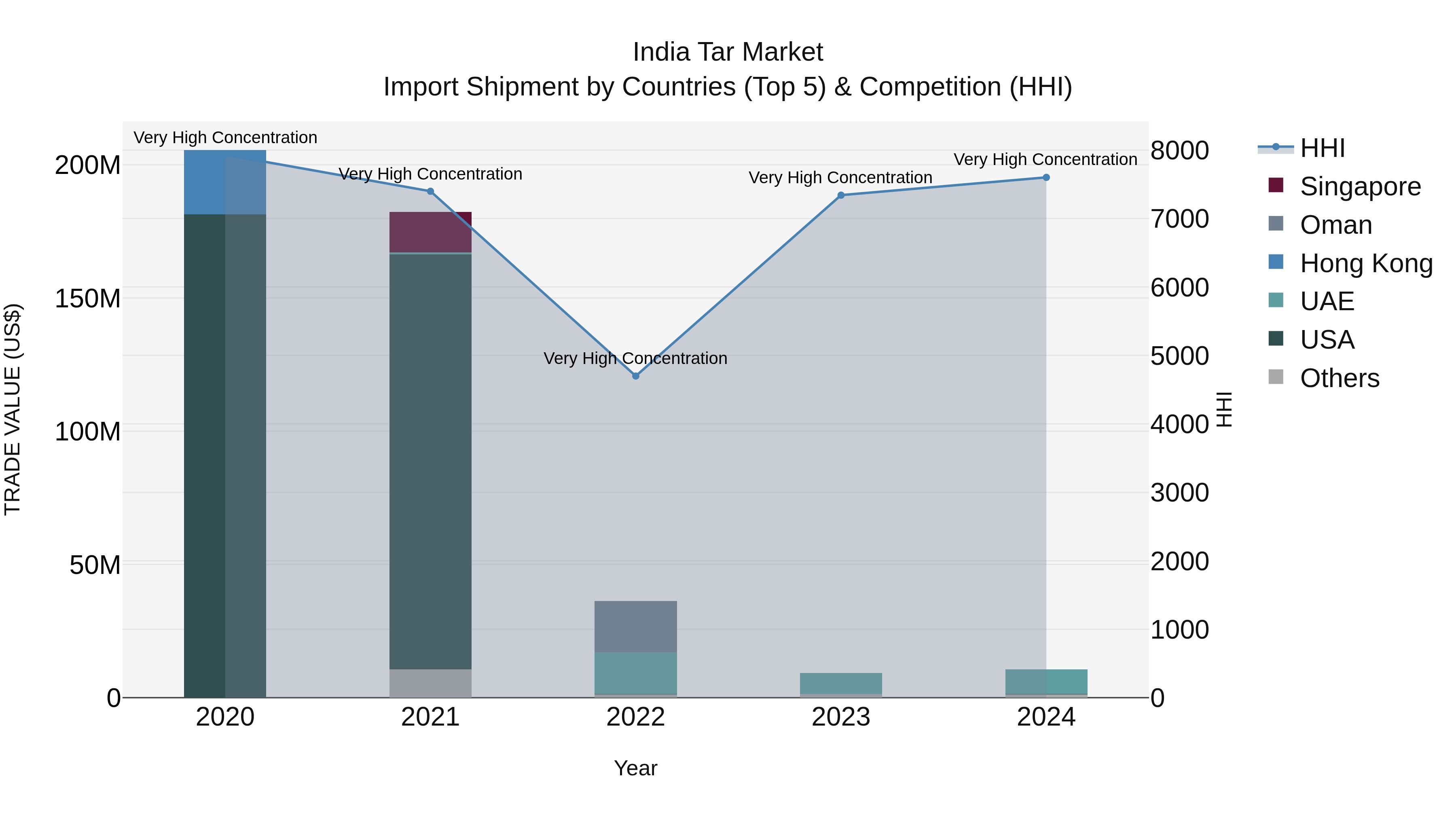Toggle the Hong Kong legend entry
The width and height of the screenshot is (1456, 819).
coord(1350,263)
